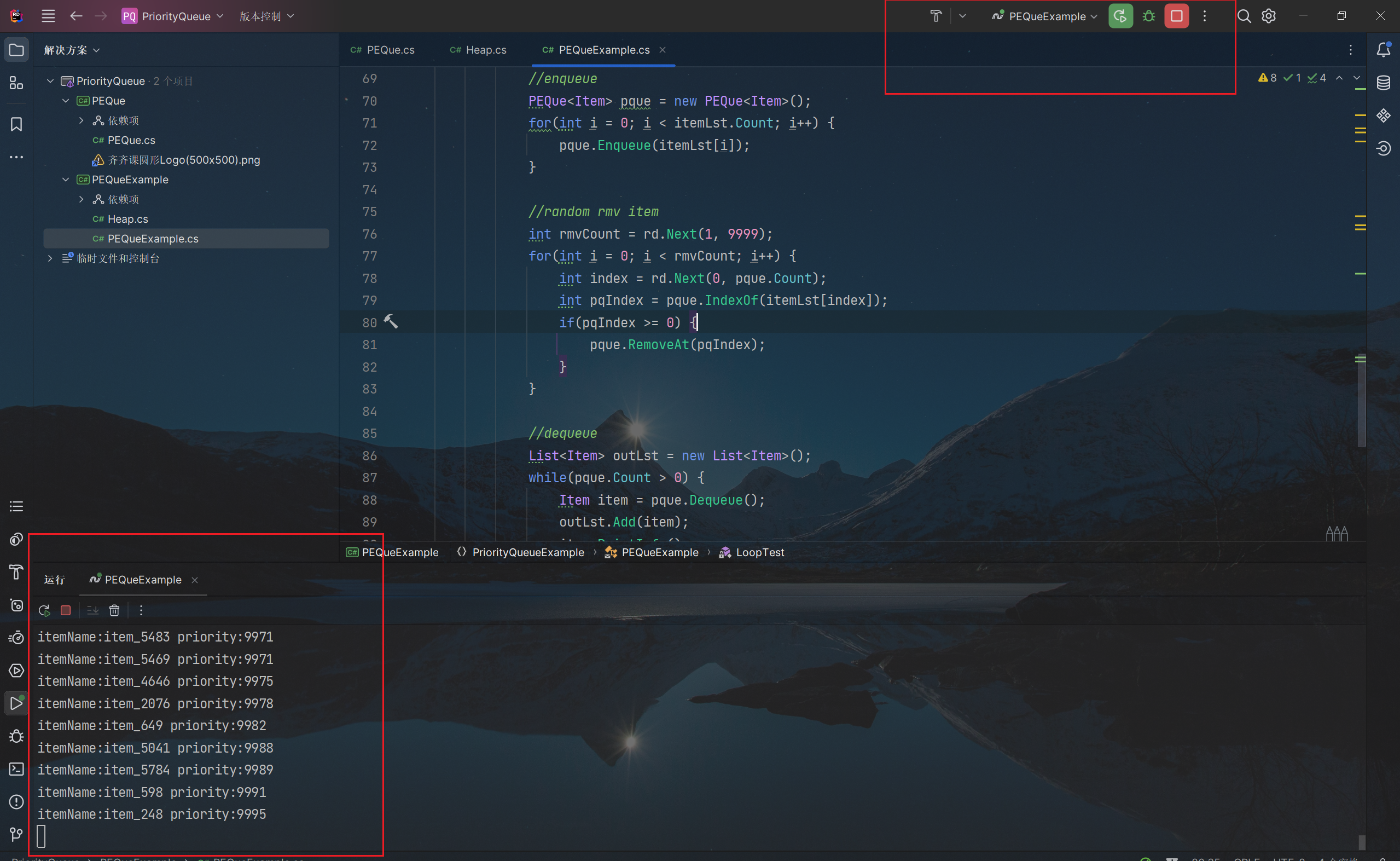Select 齐齐课圆形Logo(500x500).png file

pyautogui.click(x=176, y=160)
